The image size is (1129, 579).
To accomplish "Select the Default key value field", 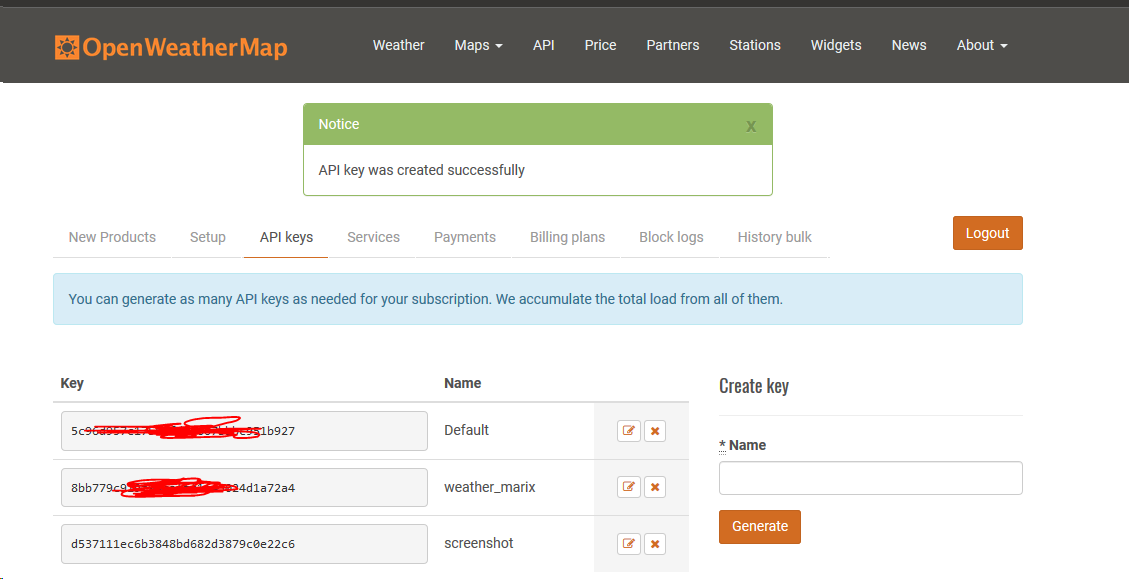I will tap(244, 431).
